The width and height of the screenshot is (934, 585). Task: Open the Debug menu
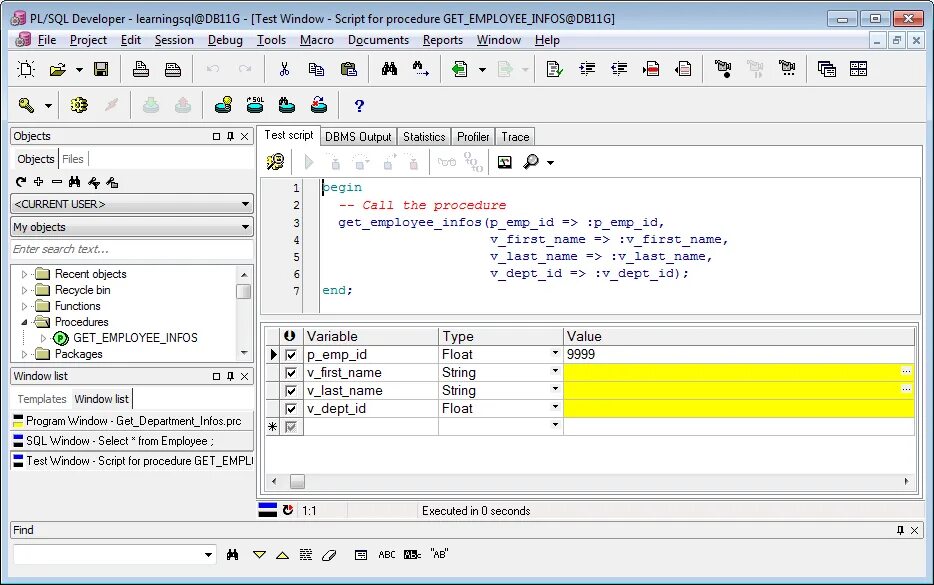(x=225, y=40)
